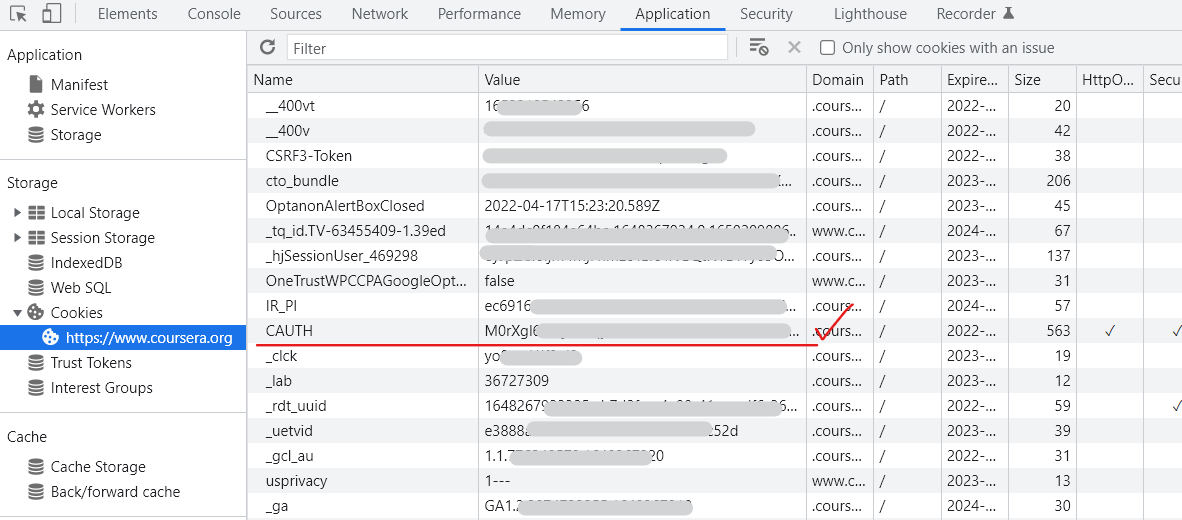Click the Cache Storage database icon
Screen dimensions: 1182x520
(35, 466)
